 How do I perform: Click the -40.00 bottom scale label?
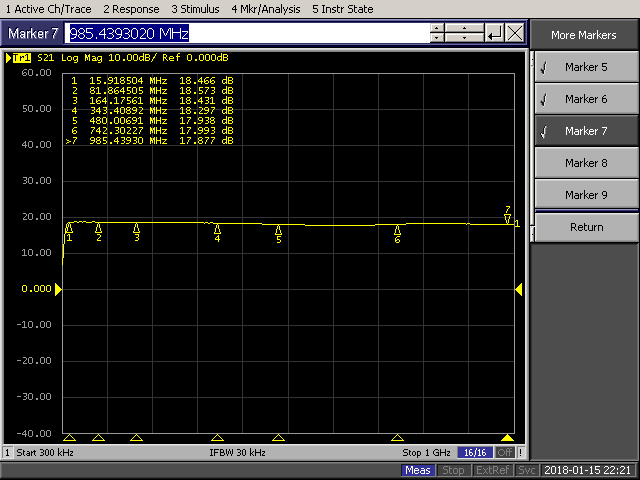point(34,433)
